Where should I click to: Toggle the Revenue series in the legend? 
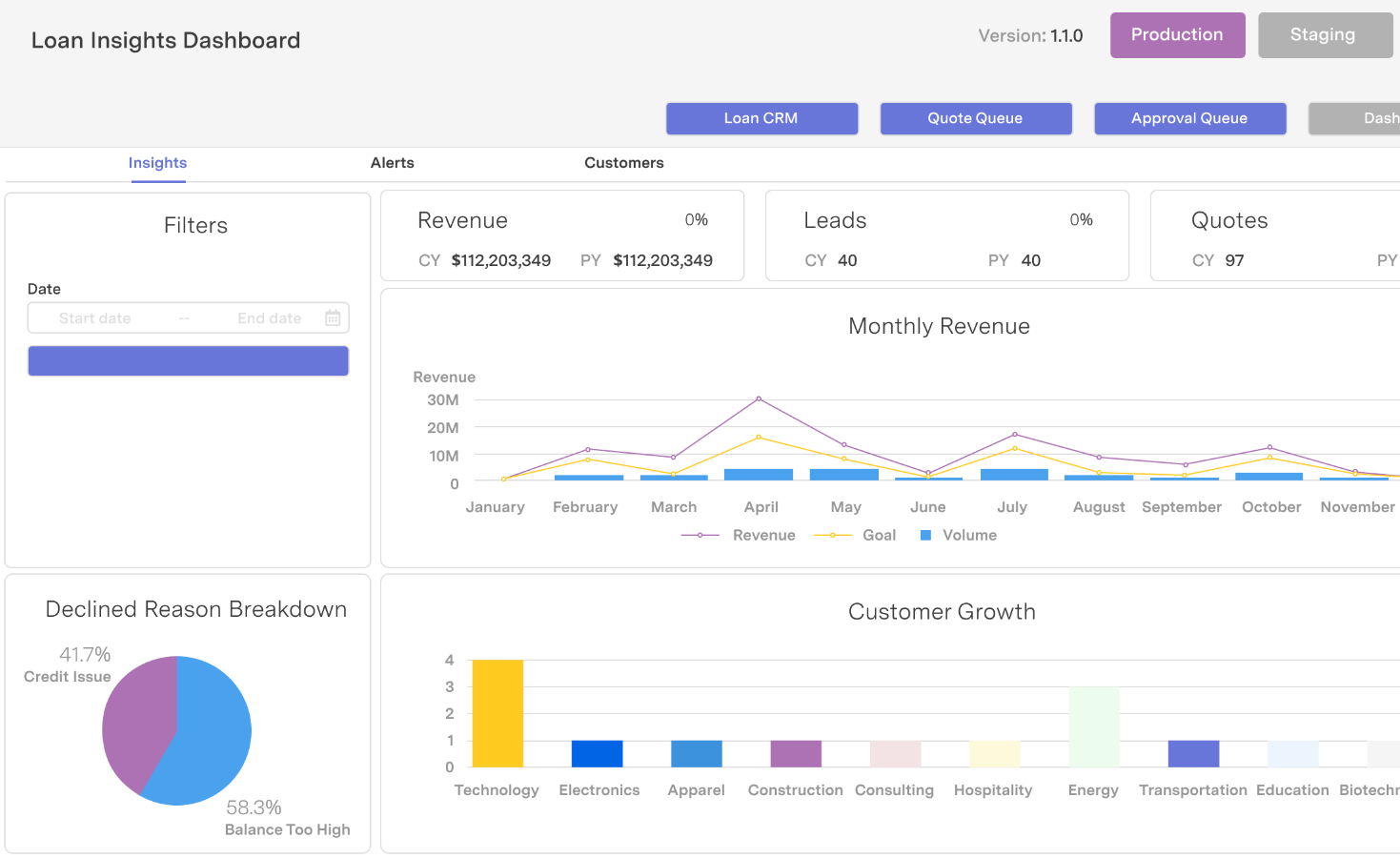[739, 536]
